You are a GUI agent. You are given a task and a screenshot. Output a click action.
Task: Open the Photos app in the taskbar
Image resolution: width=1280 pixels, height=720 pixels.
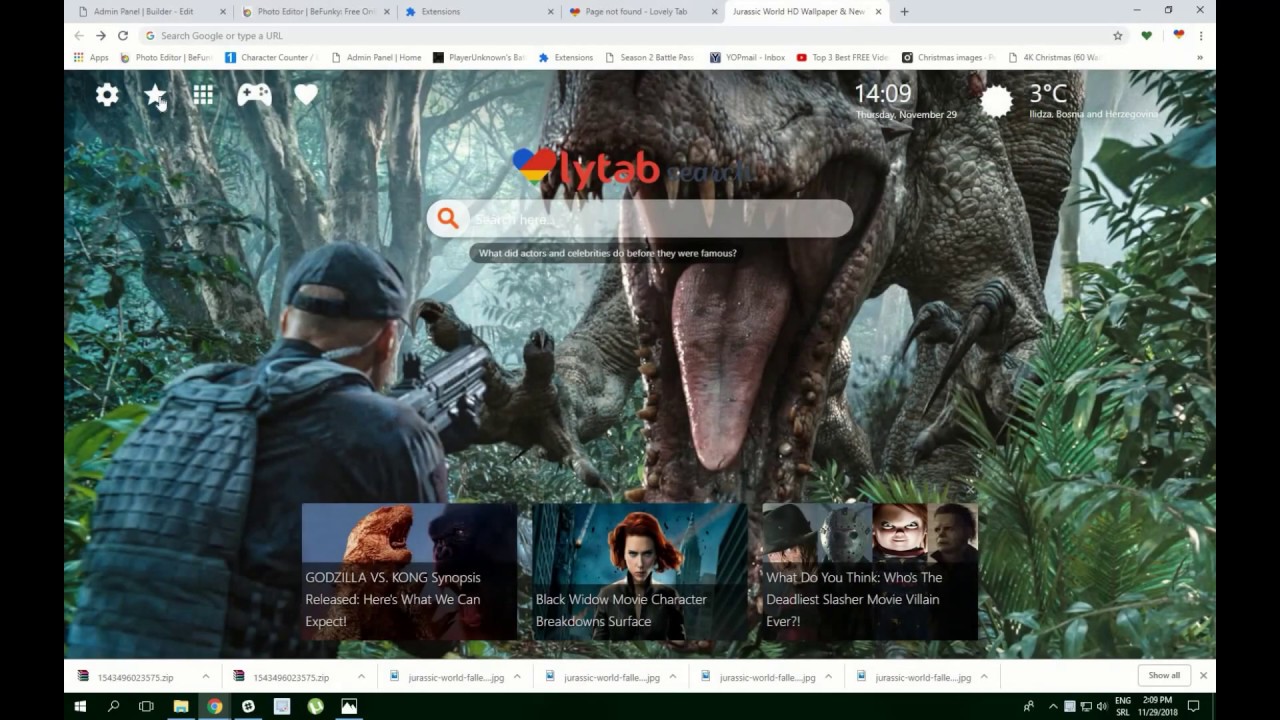point(349,706)
